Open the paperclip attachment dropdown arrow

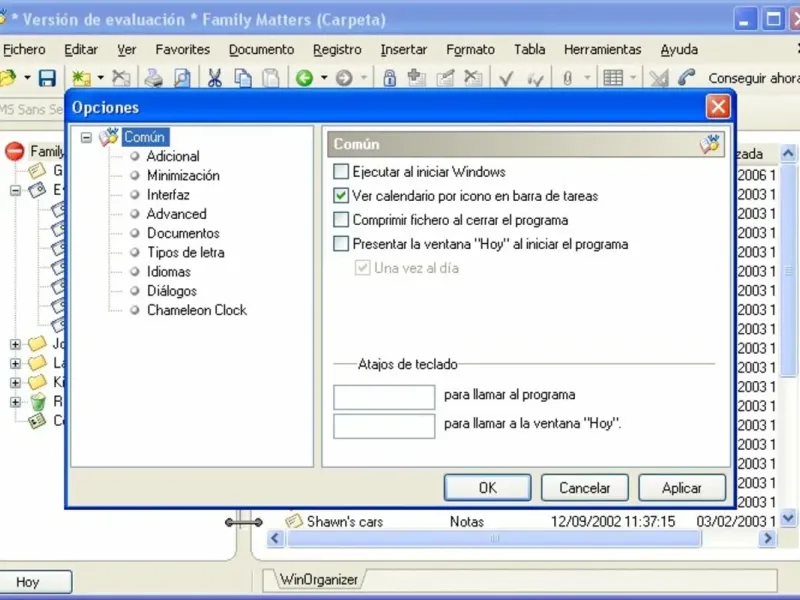(587, 78)
